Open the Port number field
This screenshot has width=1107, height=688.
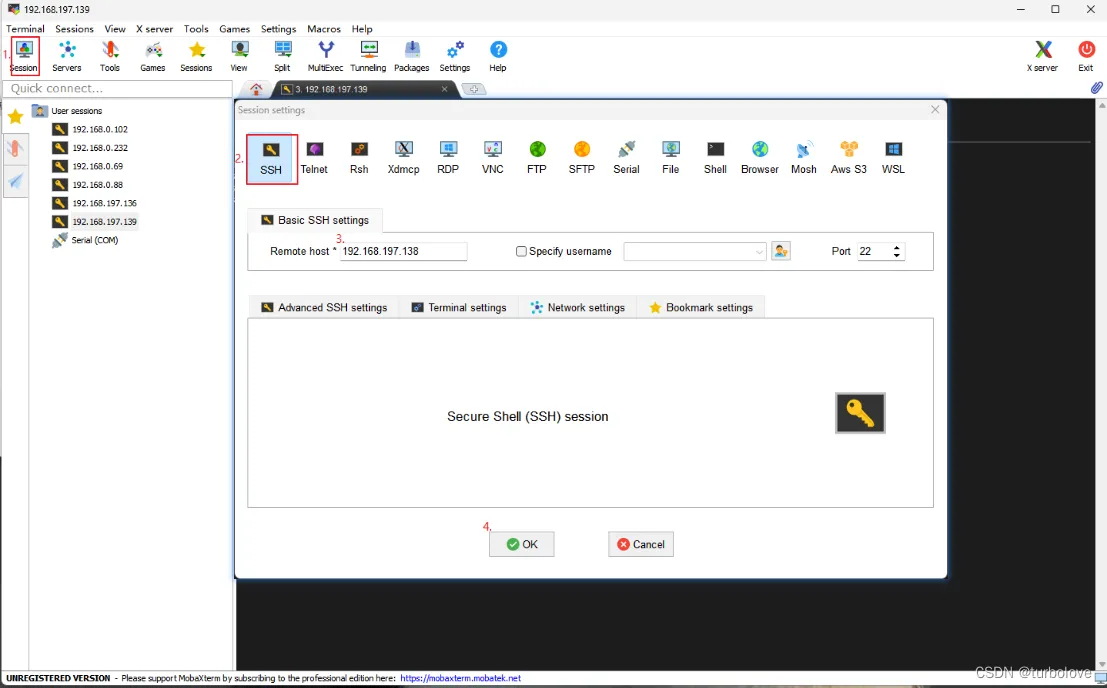tap(874, 251)
